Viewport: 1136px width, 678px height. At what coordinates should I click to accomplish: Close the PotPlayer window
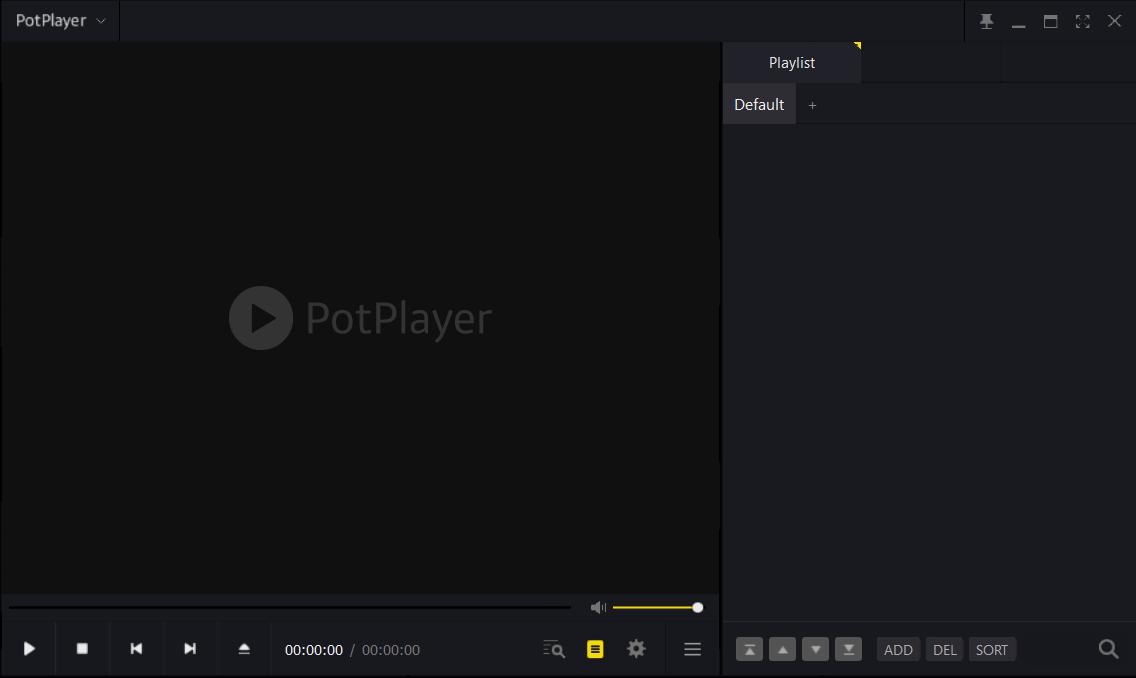(1114, 21)
